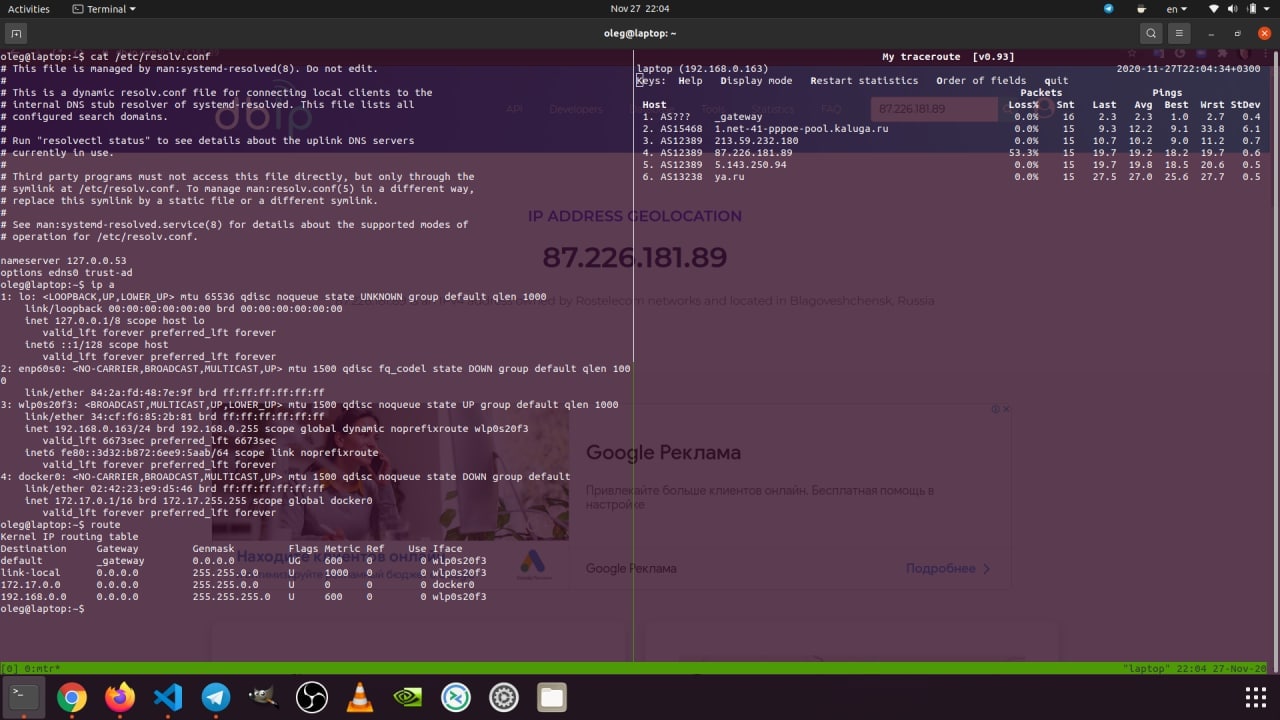Click the Loss% column header
The image size is (1280, 720).
coord(1023,105)
